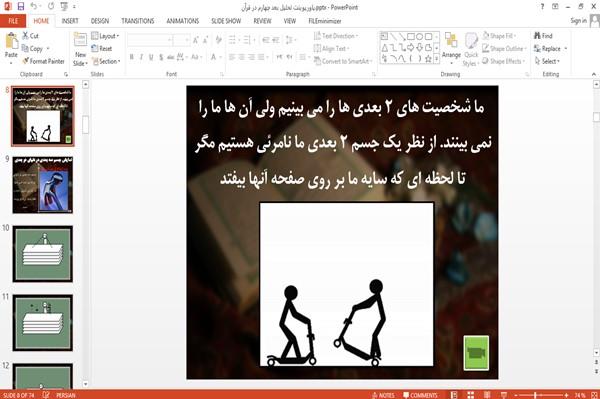Click the Undo arrow in quick access toolbar
600x399 pixels.
(34, 6)
